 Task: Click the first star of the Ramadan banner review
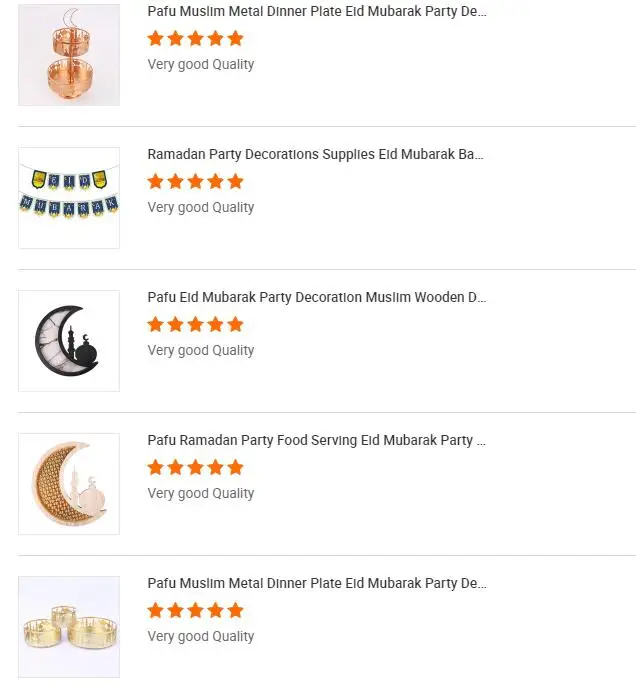pos(155,182)
